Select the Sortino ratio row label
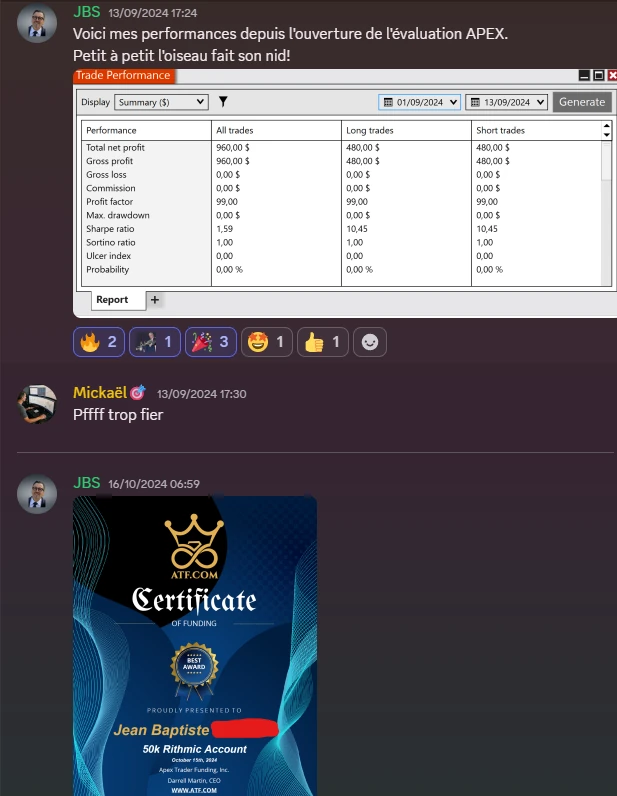Screen dimensions: 617x796 [x=111, y=243]
